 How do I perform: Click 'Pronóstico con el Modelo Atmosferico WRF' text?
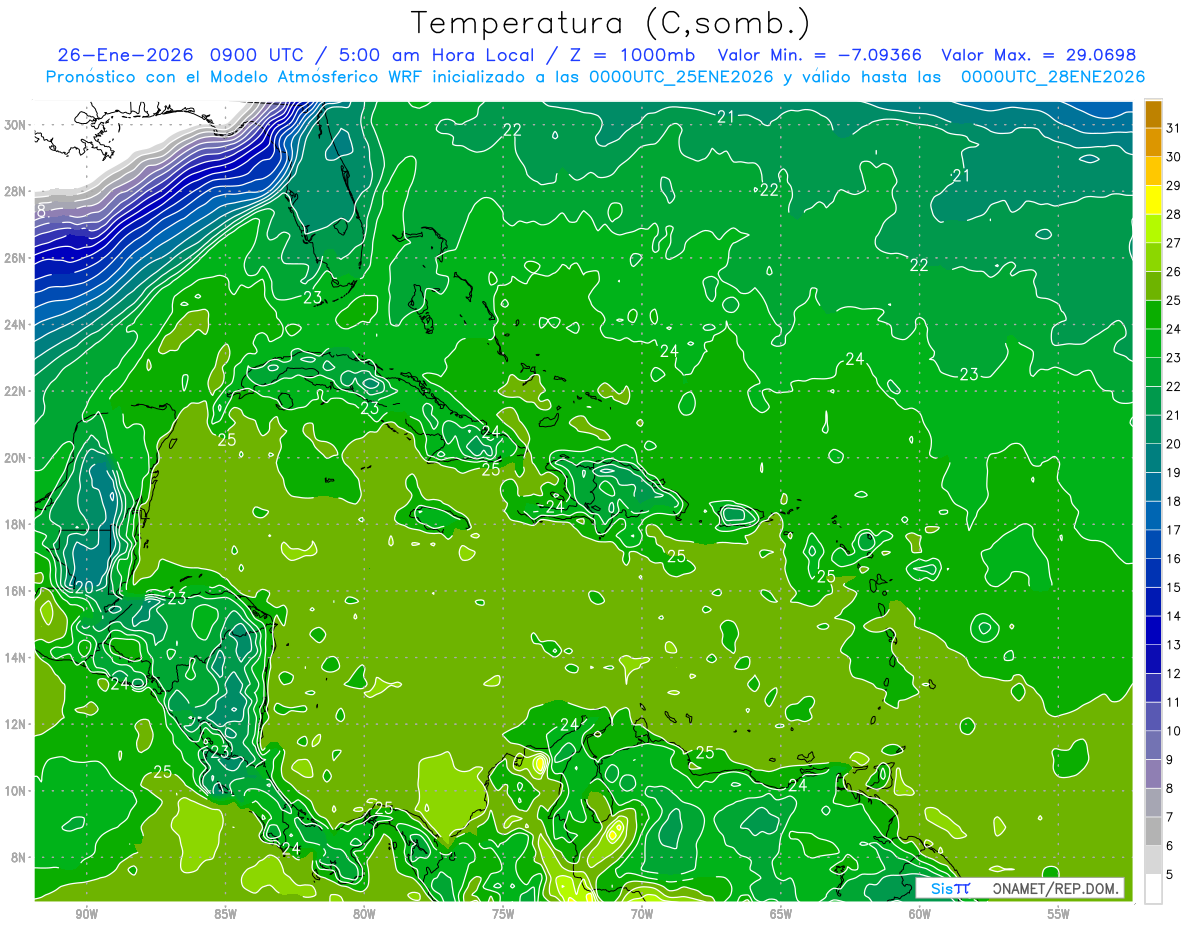pos(236,77)
